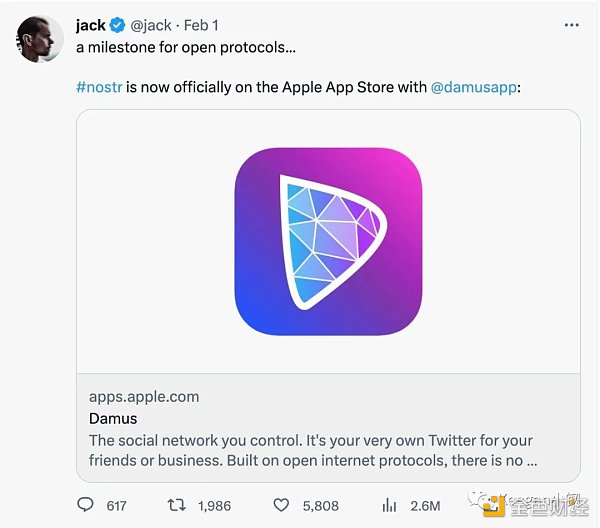Open the #nostr hashtag
600x528 pixels.
click(x=98, y=88)
